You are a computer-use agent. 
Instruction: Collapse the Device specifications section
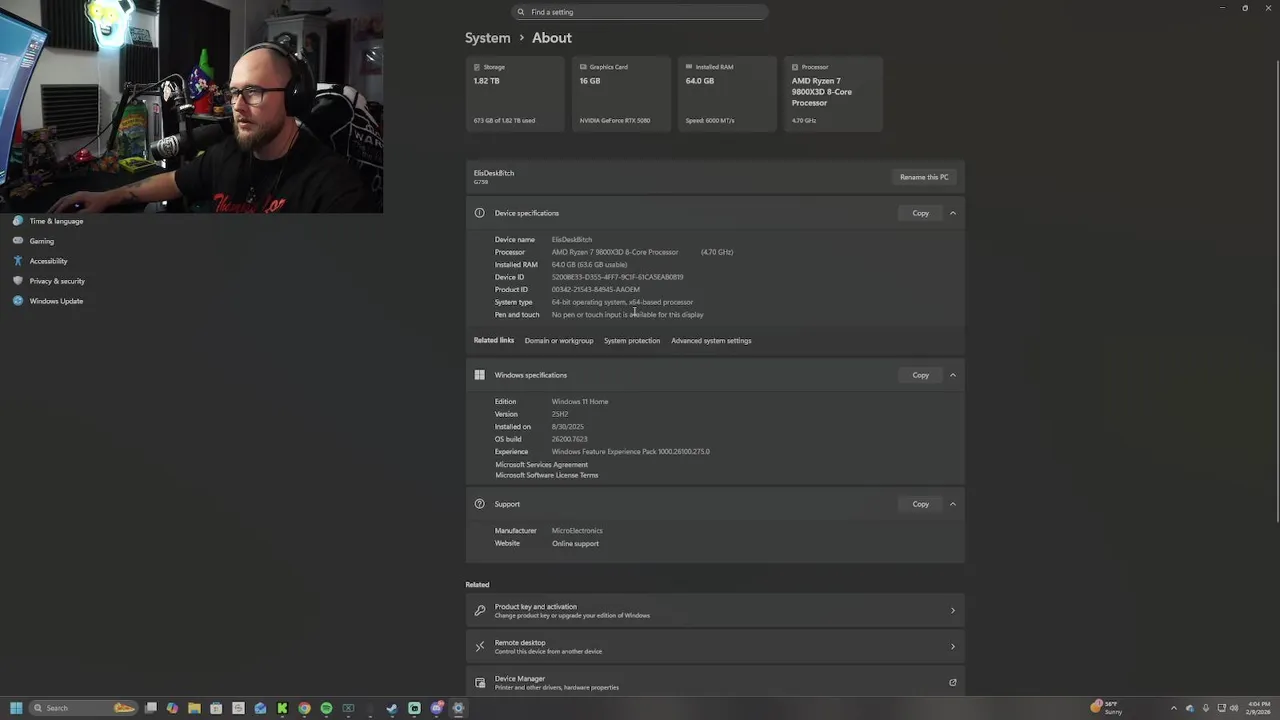coord(952,213)
